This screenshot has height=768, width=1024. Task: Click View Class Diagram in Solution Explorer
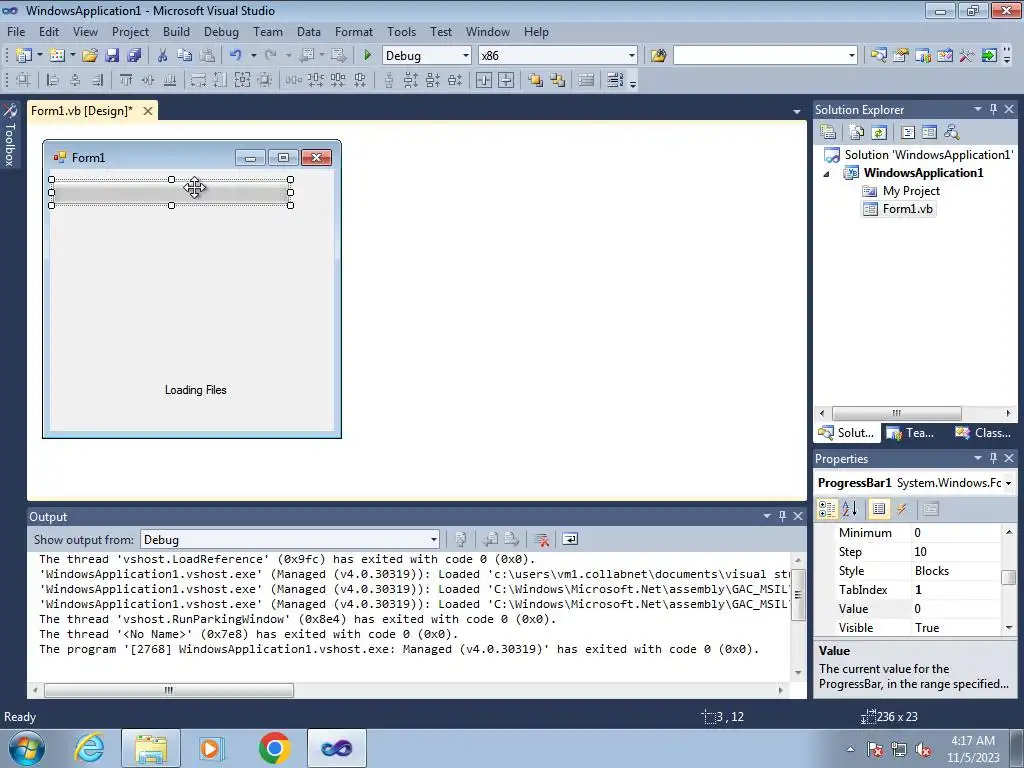click(952, 133)
